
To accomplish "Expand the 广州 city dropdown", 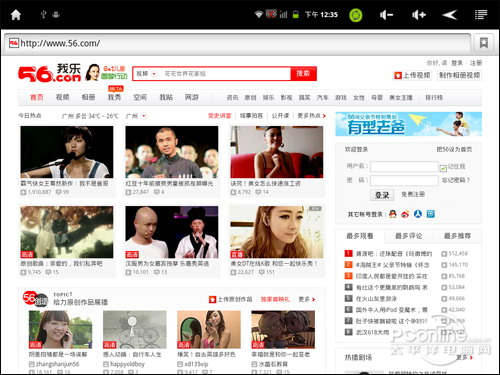I will (136, 116).
